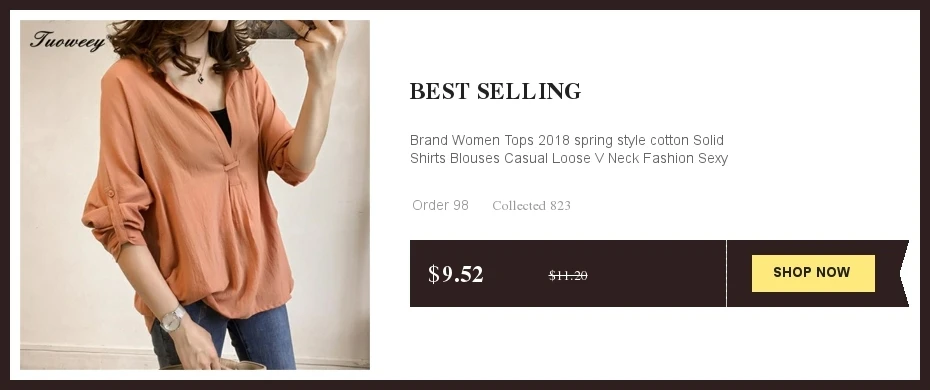
Task: Open the orange blouse product photo
Action: [x=195, y=195]
